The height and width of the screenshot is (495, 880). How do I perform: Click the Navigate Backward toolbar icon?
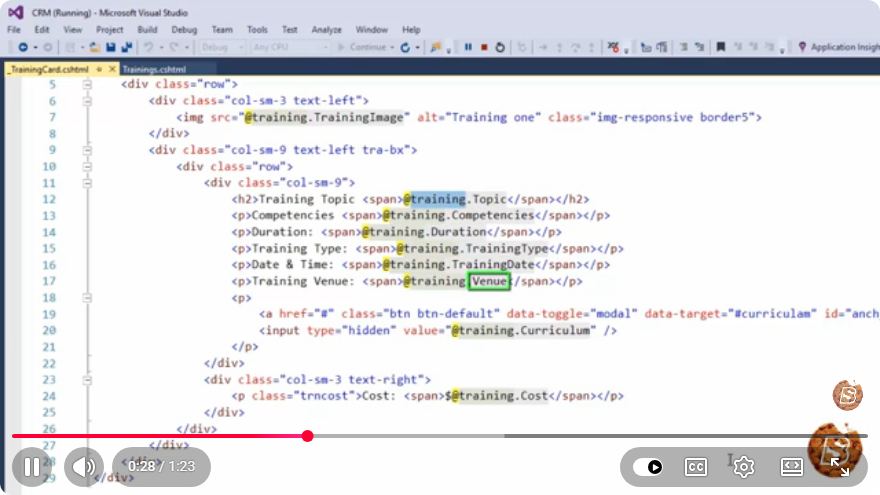[x=22, y=48]
